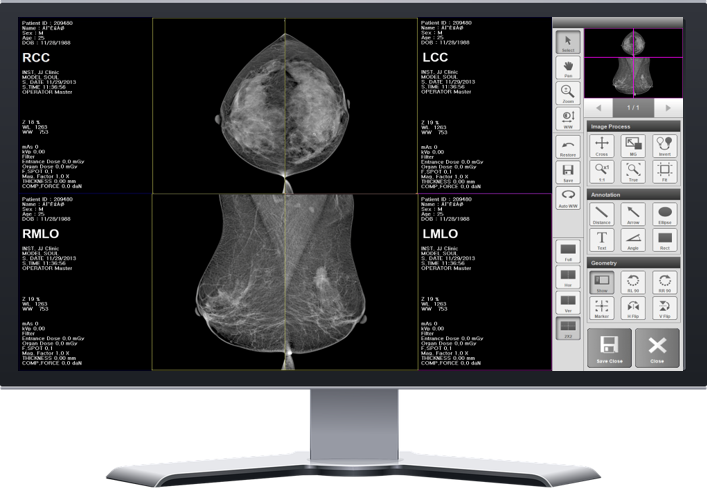Choose the WW window width tool
This screenshot has width=707, height=488.
tap(567, 119)
